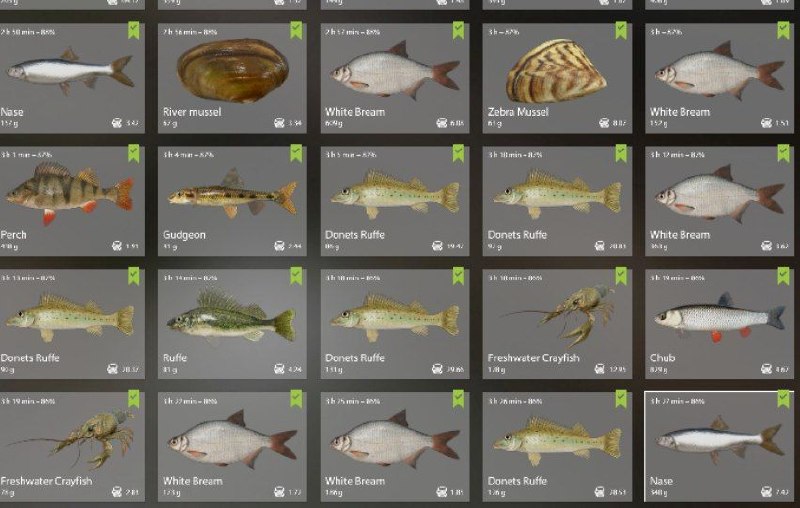Open the Perch fish card
The height and width of the screenshot is (508, 800).
pyautogui.click(x=72, y=201)
